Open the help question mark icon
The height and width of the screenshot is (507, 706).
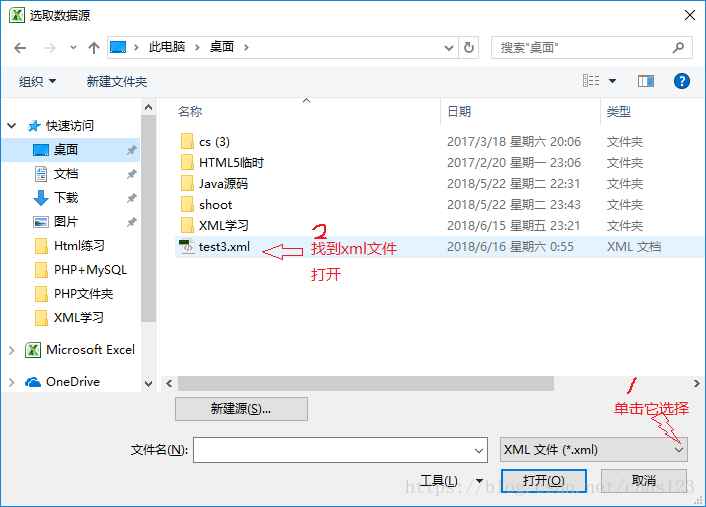(x=682, y=81)
